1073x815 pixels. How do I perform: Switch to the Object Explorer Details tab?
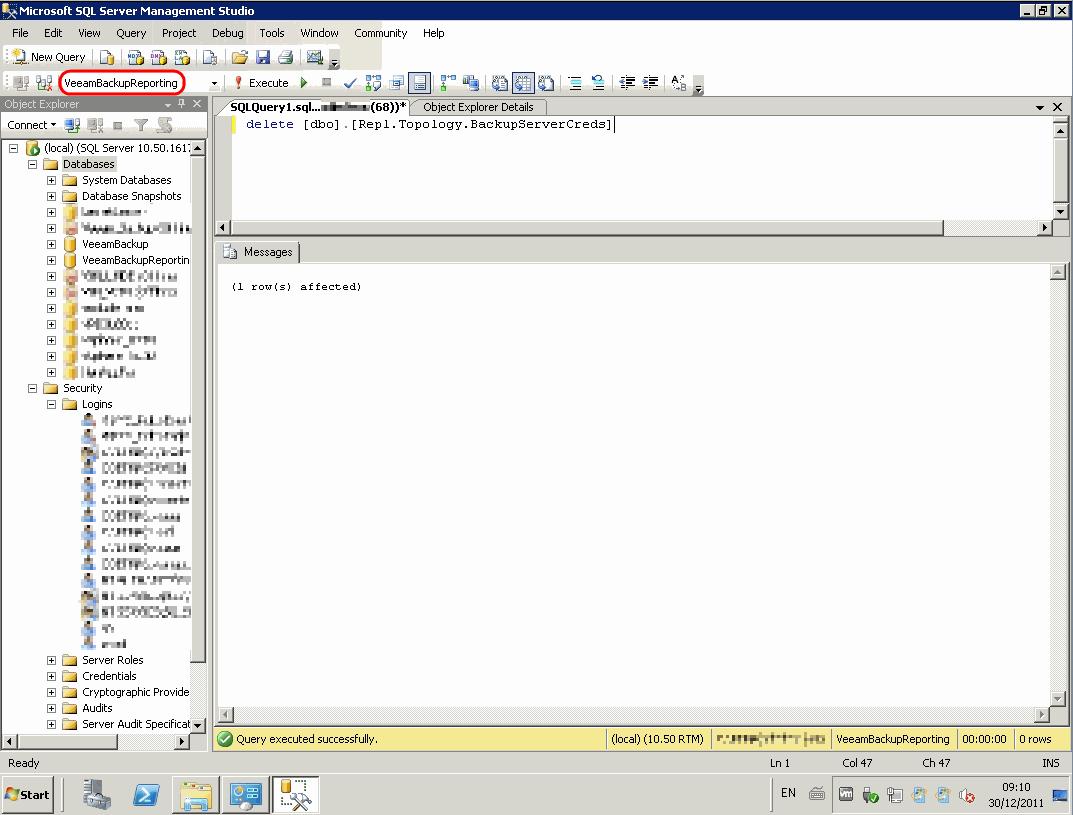[478, 107]
